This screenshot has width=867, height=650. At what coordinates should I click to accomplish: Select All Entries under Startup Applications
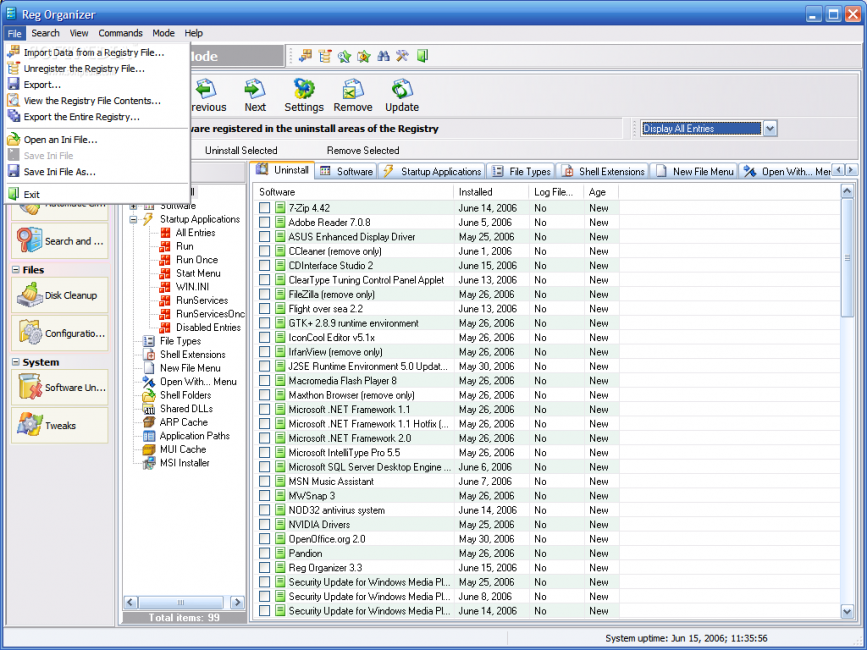tap(195, 233)
